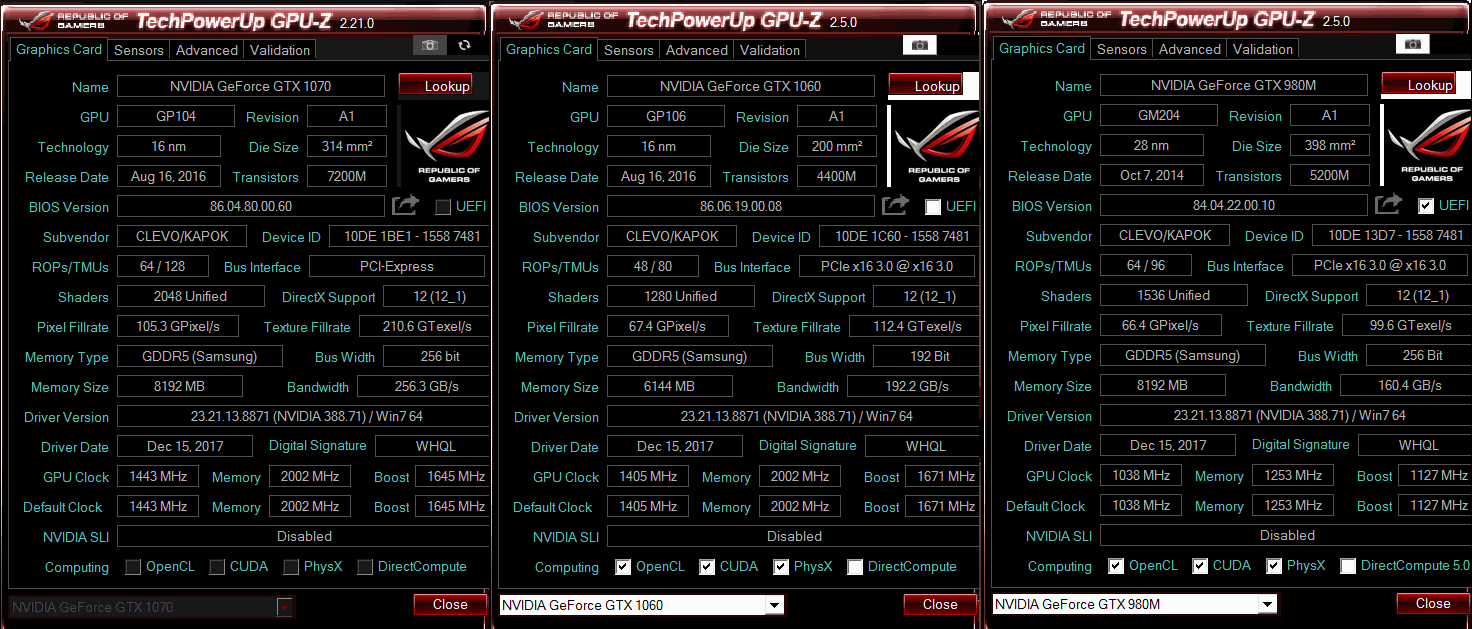Toggle UEFI checkbox in GTX 1070 window
Viewport: 1472px width, 629px height.
pos(443,207)
